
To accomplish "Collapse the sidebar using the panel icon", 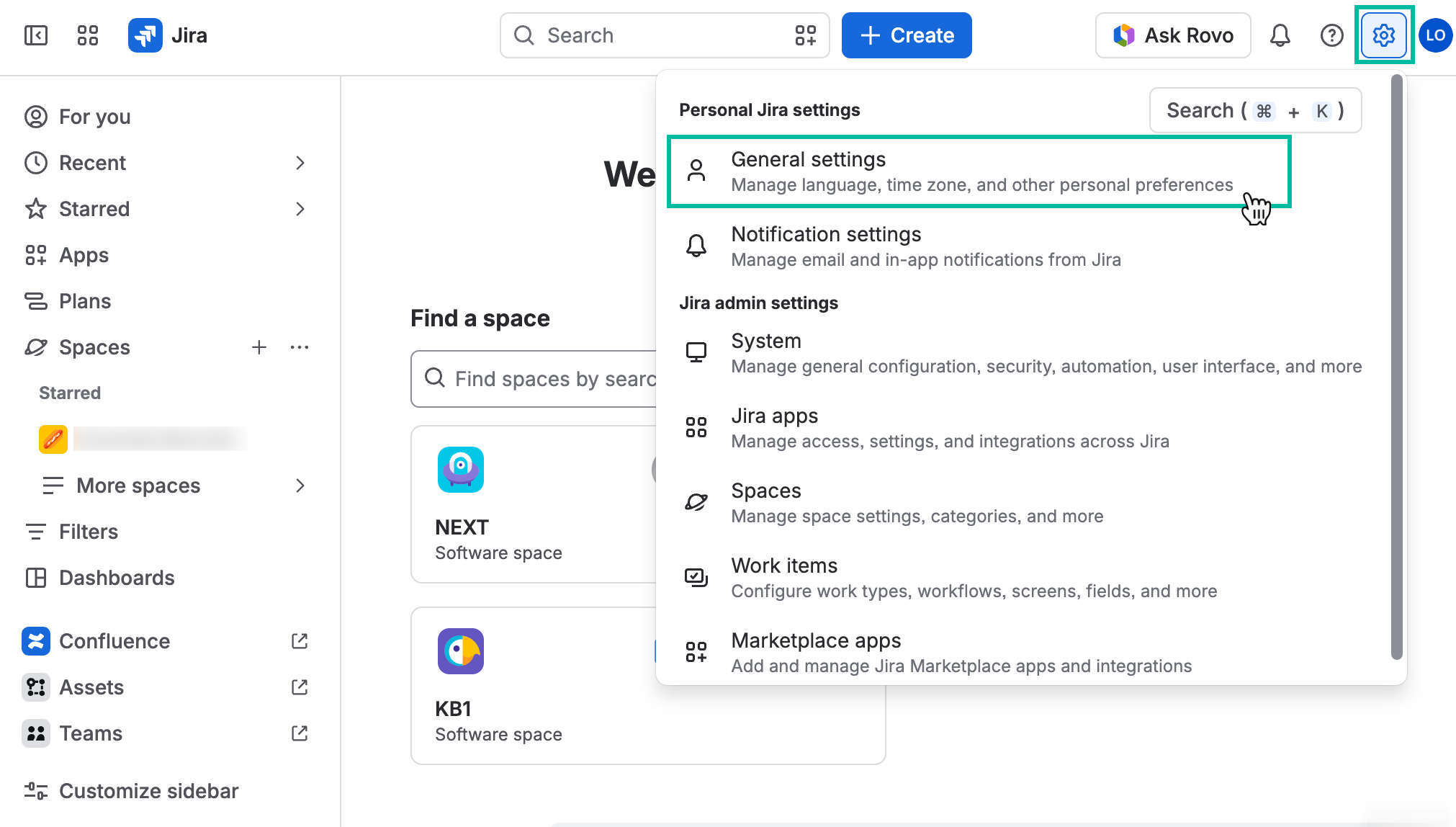I will coord(36,35).
